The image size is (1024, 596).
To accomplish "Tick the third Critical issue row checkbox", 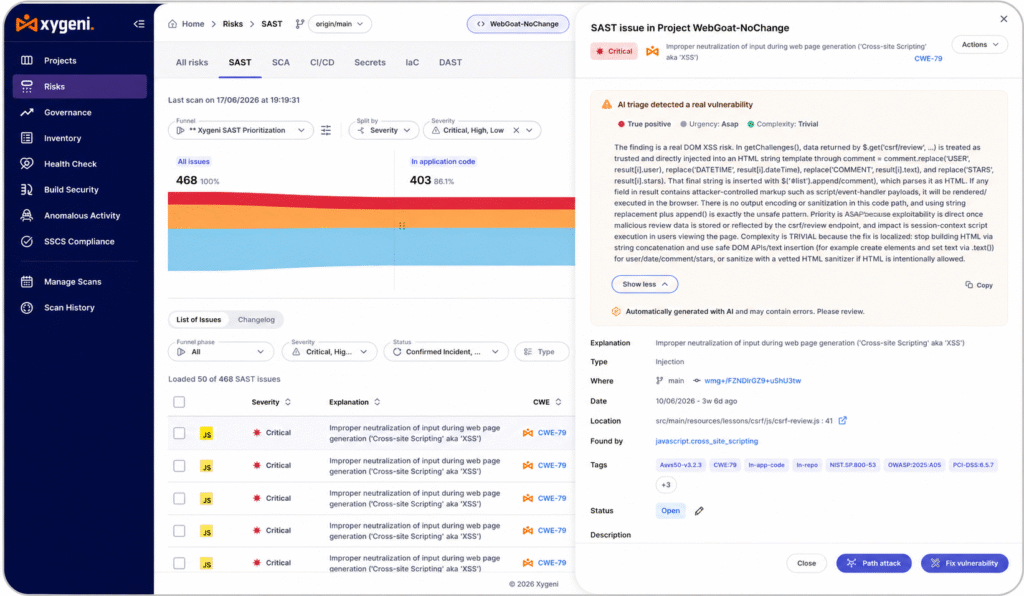I will click(x=179, y=499).
